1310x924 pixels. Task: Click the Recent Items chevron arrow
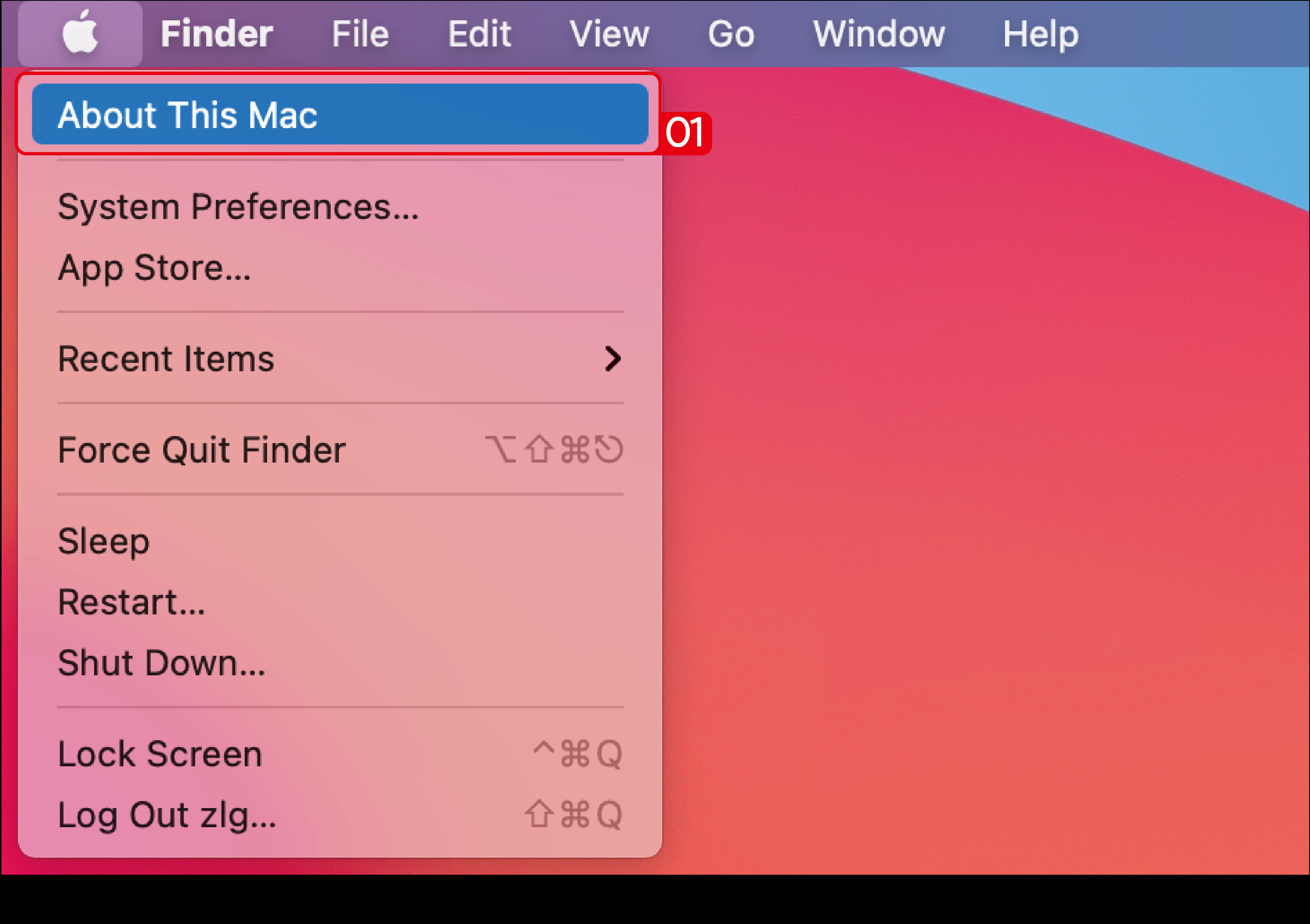tap(612, 359)
